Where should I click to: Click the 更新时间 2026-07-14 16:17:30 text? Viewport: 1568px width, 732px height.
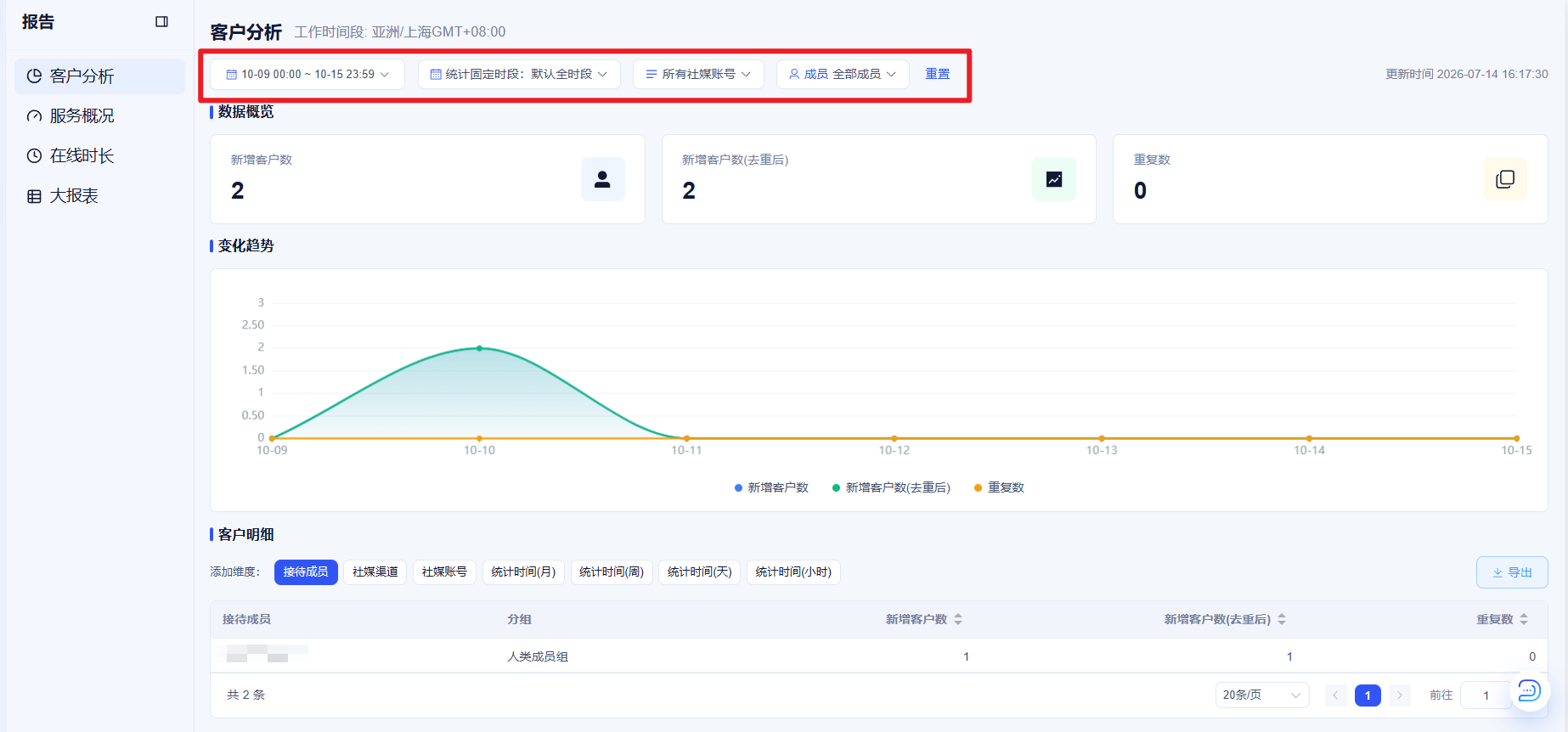coord(1467,75)
